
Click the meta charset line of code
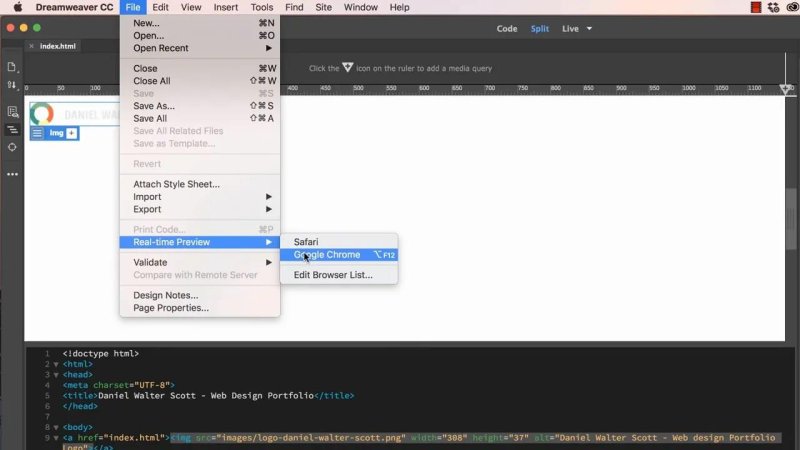pos(118,385)
